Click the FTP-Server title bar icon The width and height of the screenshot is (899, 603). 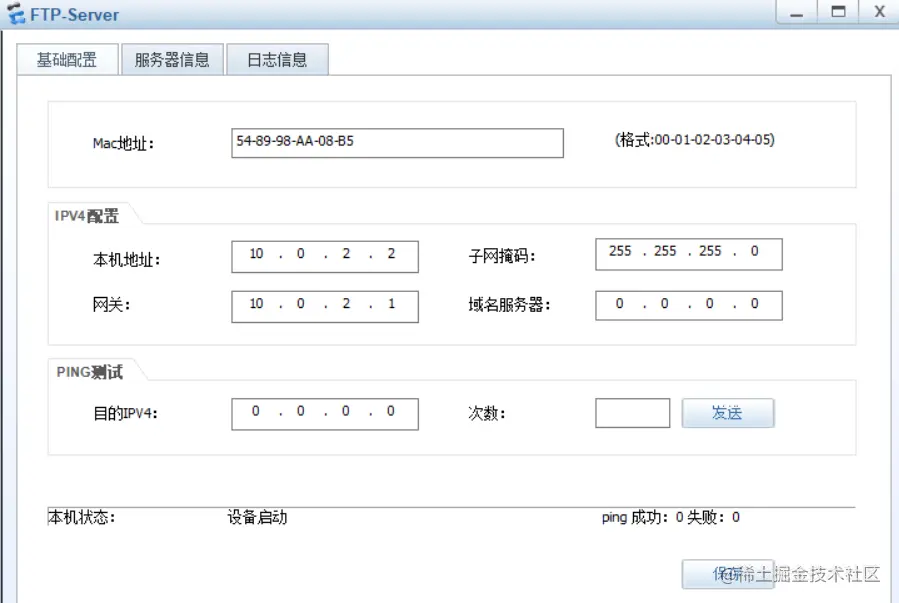tap(14, 13)
